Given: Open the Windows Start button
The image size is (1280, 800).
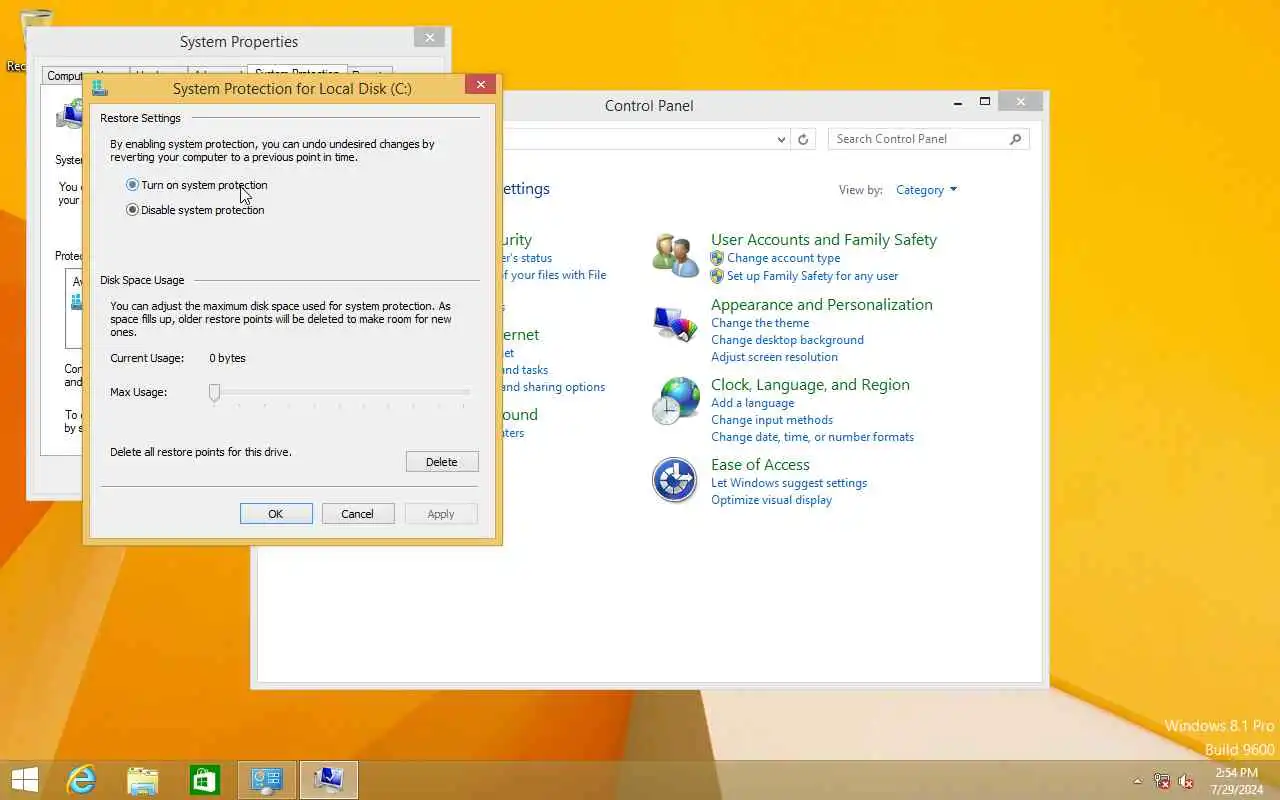Looking at the screenshot, I should click(25, 780).
